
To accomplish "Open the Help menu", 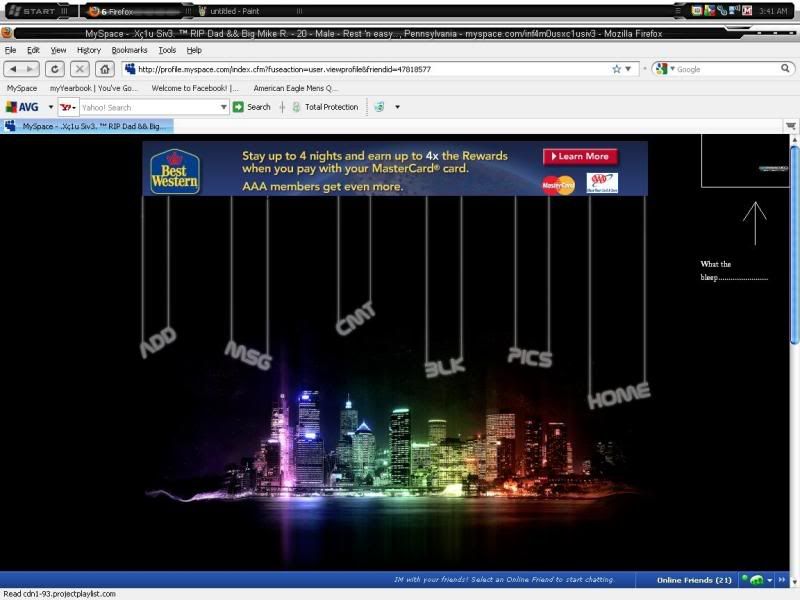I will coord(194,50).
